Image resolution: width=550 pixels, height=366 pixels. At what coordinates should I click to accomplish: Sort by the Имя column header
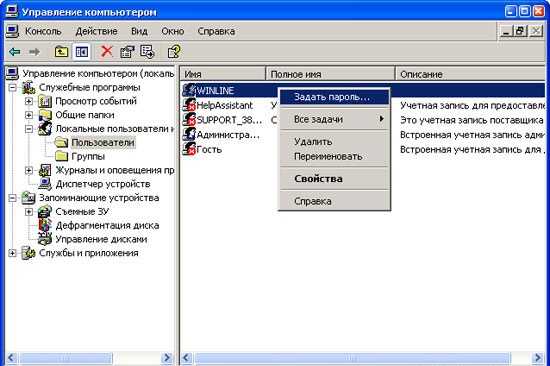click(x=223, y=74)
